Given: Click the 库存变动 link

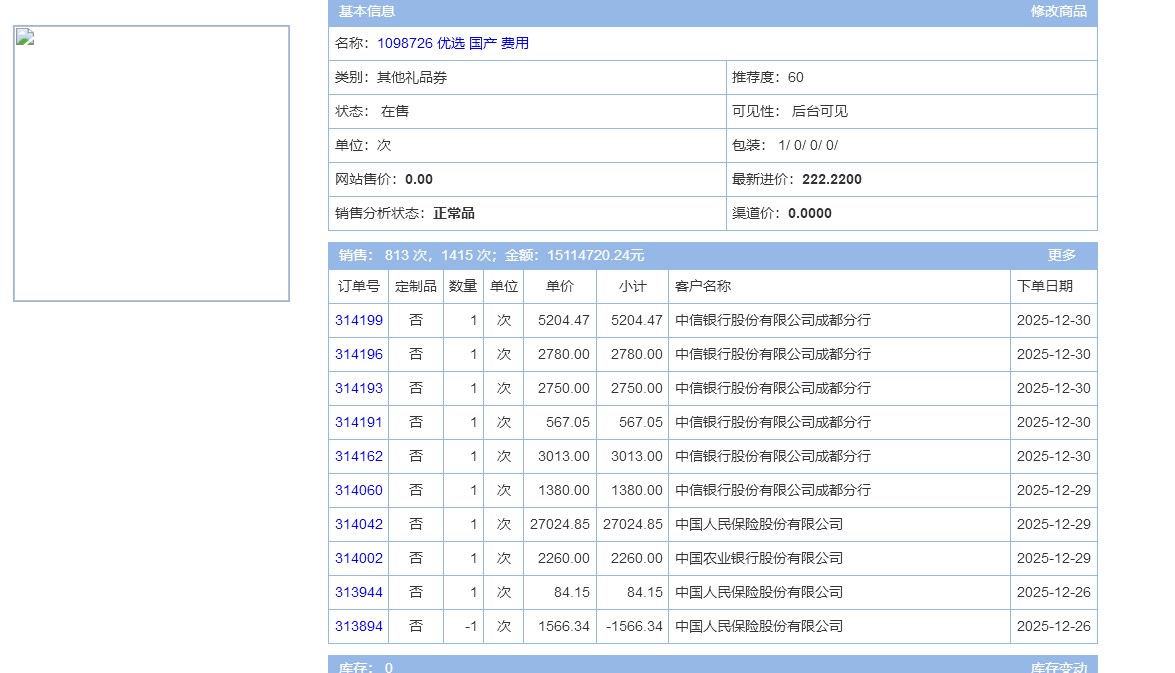Looking at the screenshot, I should point(1058,667).
